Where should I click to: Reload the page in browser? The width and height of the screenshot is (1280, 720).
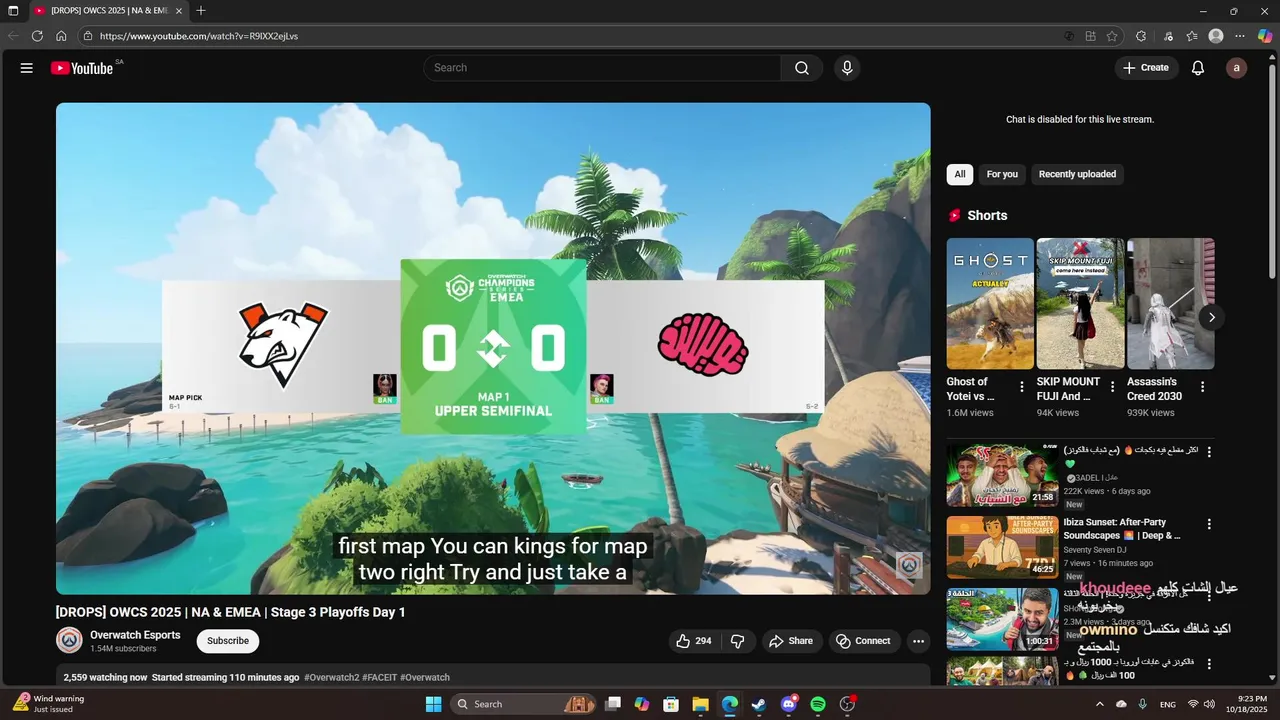tap(37, 36)
